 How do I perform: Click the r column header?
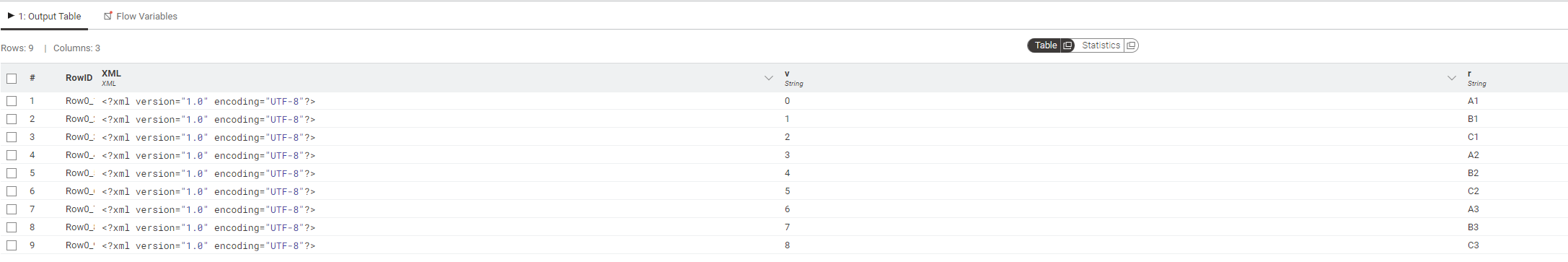click(x=1469, y=74)
